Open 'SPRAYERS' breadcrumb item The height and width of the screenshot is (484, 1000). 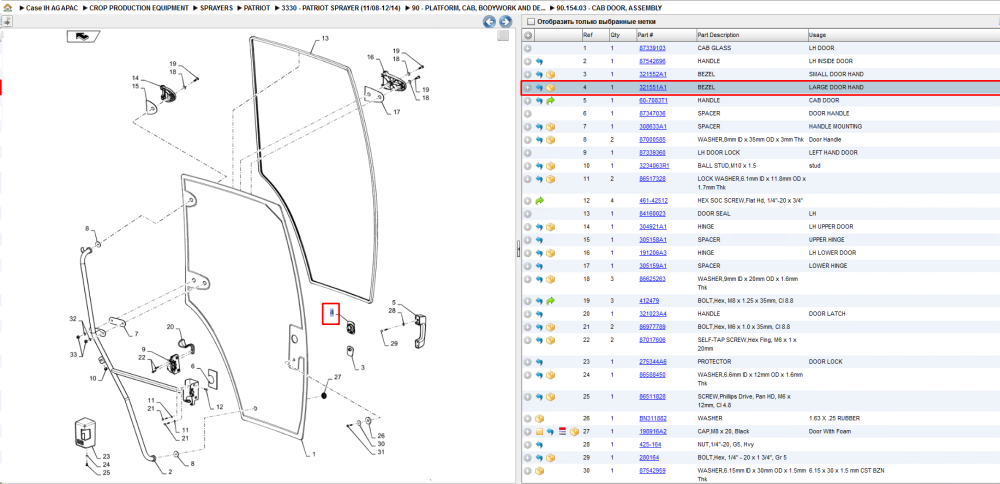[x=214, y=8]
